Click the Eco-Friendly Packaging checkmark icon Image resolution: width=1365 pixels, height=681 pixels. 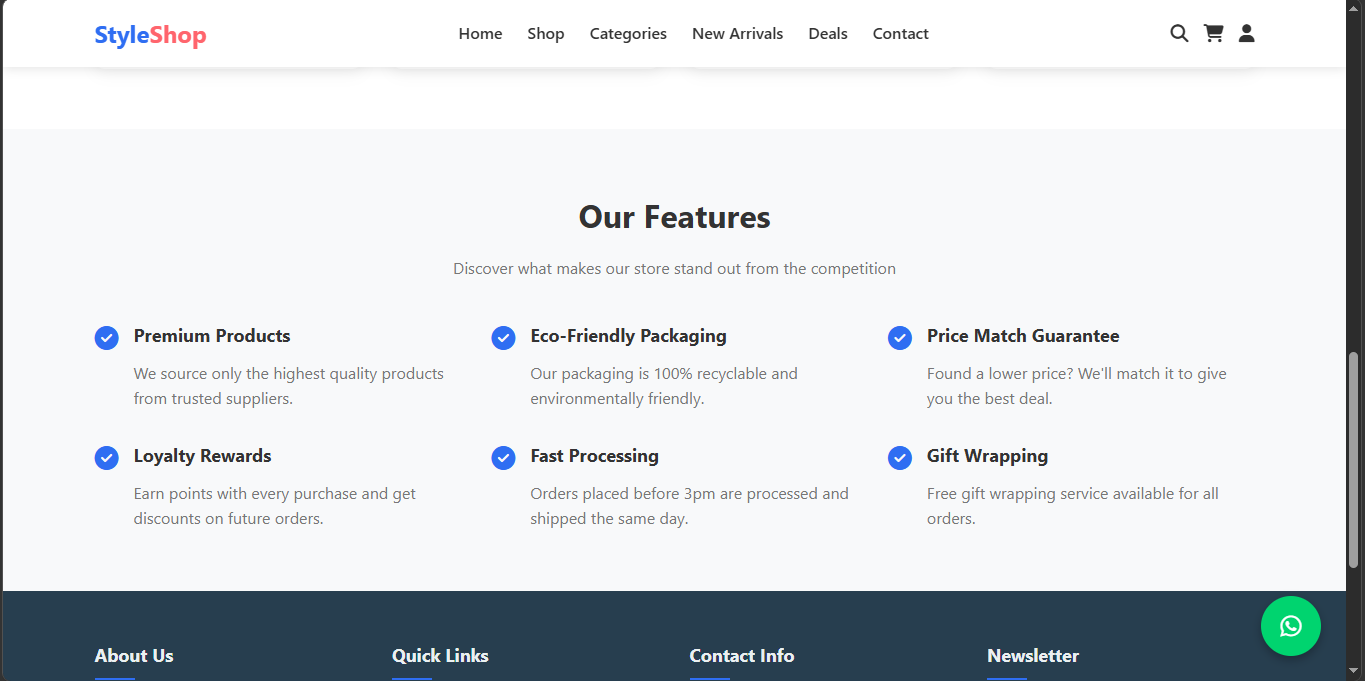click(x=503, y=338)
